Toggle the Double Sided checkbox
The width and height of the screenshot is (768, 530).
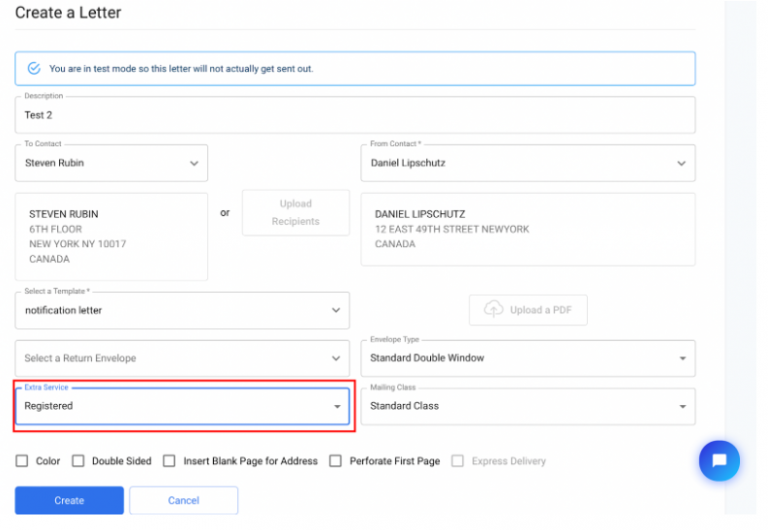(78, 461)
